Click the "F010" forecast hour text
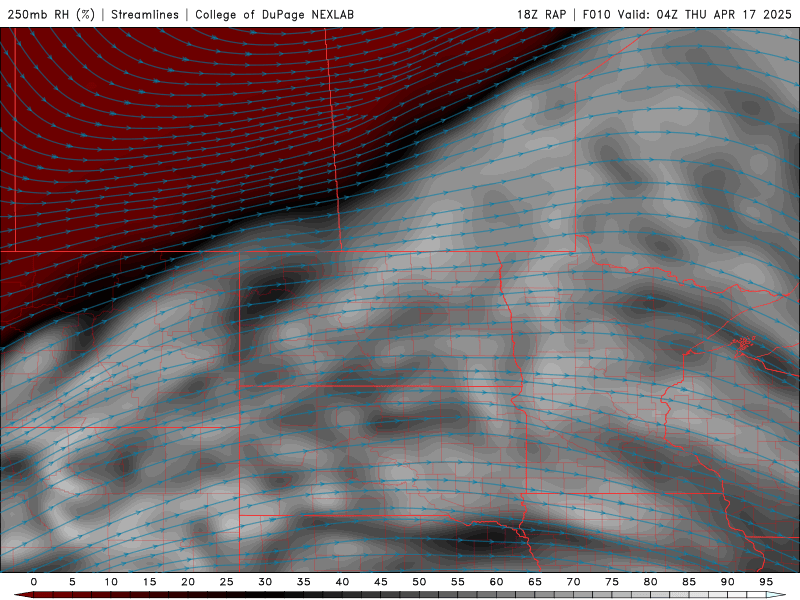The width and height of the screenshot is (800, 600). 596,14
